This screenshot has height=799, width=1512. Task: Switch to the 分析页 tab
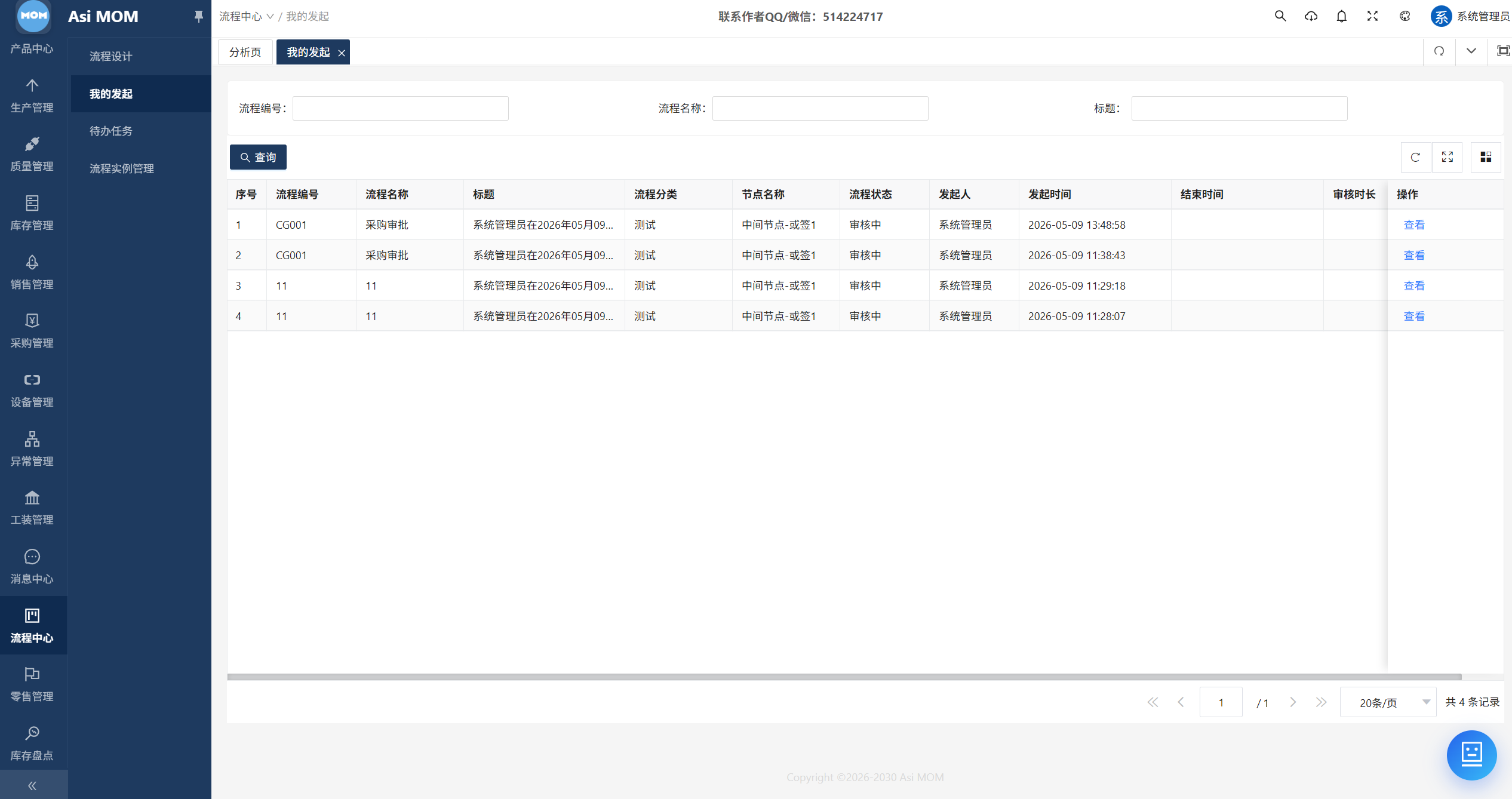(245, 52)
